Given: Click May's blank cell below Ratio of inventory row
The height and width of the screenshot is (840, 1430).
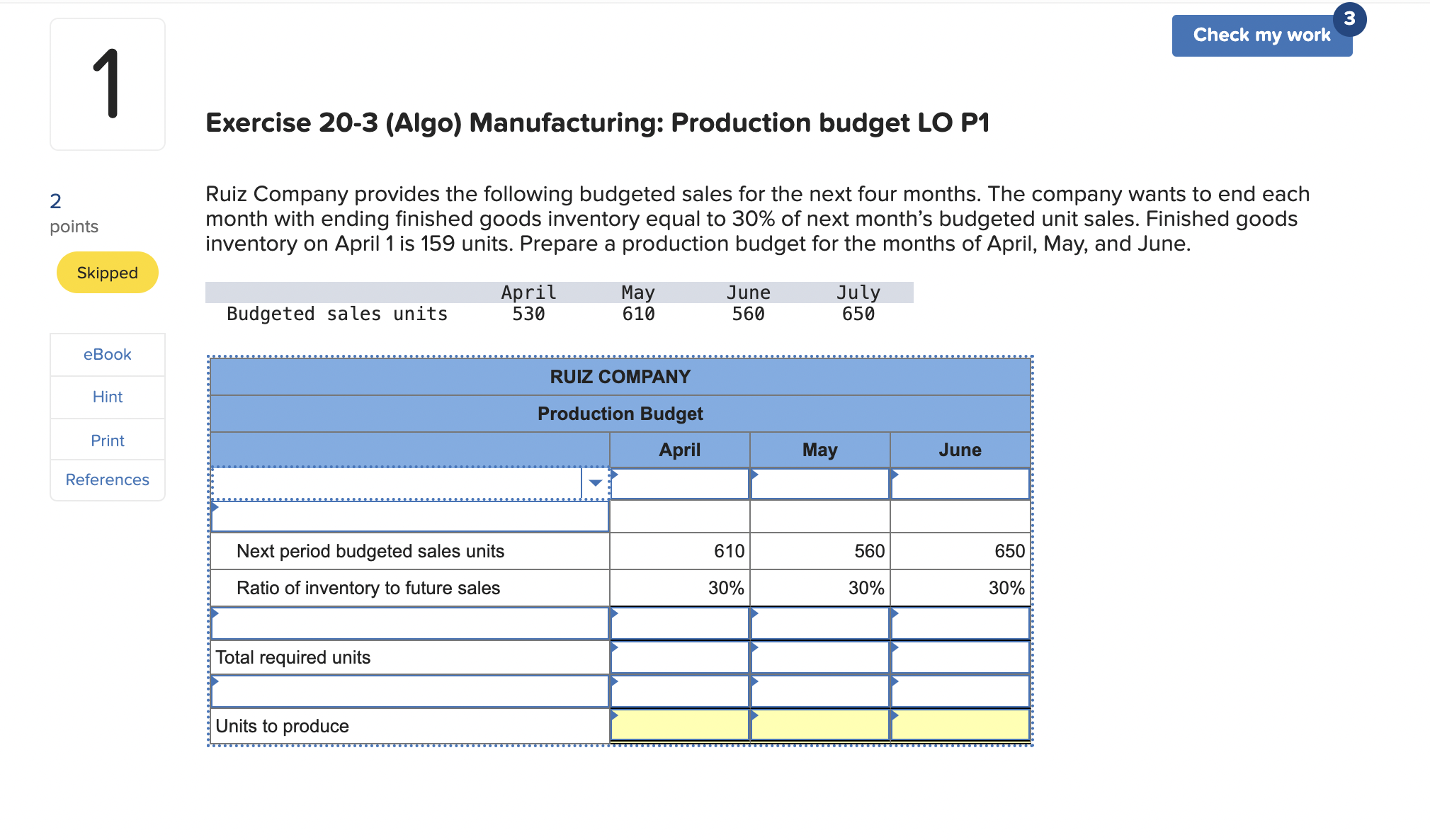Looking at the screenshot, I should (x=819, y=623).
